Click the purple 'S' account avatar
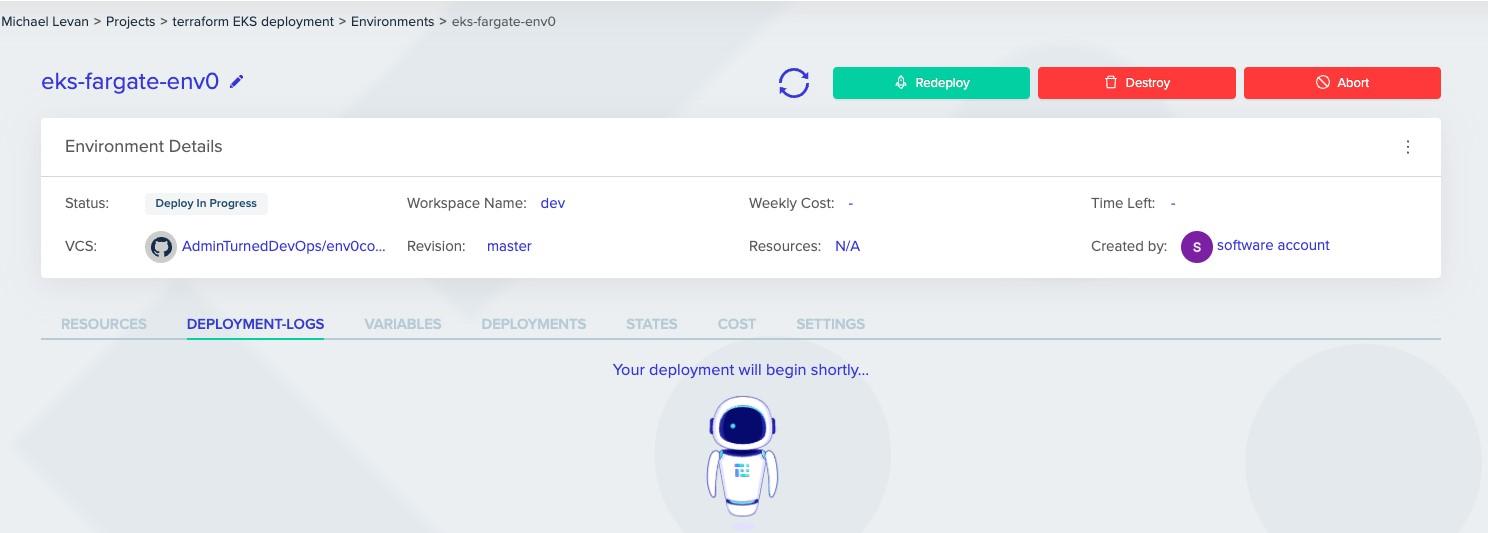 point(1196,247)
